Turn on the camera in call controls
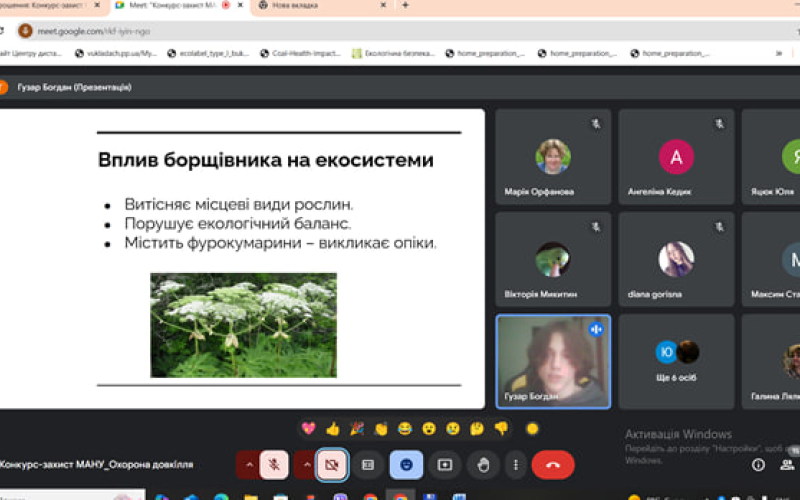Screen dimensions: 800x500 tap(332, 464)
